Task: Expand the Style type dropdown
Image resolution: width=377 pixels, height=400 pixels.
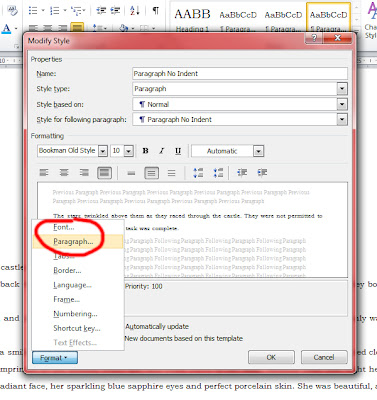Action: coord(342,89)
